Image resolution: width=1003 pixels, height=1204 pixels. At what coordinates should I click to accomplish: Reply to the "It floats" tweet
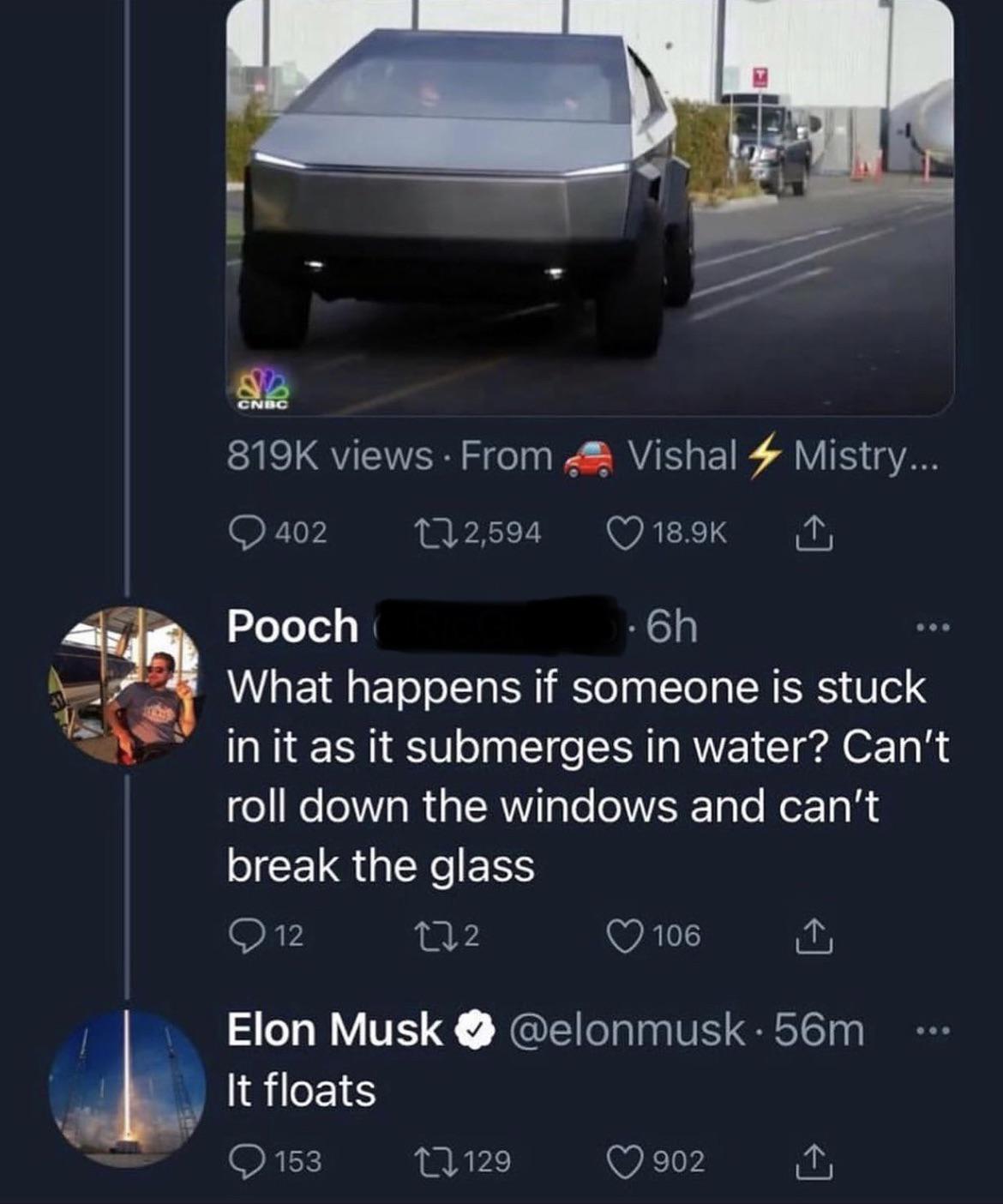247,1161
